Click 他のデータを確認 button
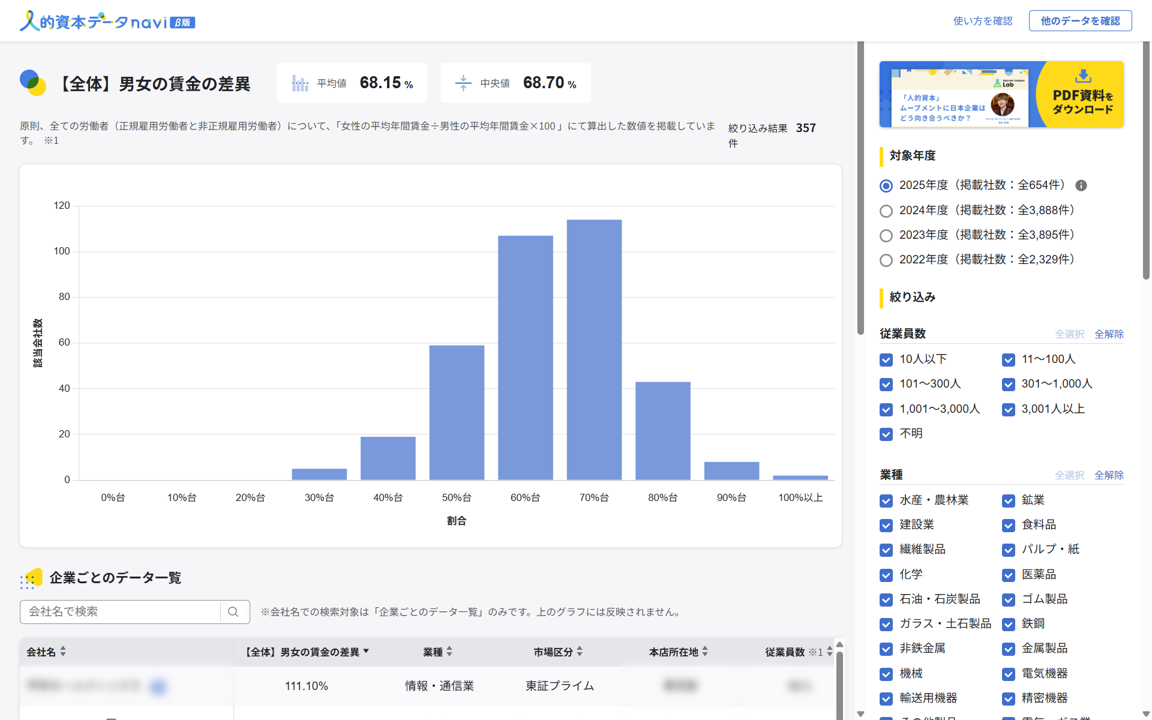Screen dimensions: 1152x720 coord(1080,21)
